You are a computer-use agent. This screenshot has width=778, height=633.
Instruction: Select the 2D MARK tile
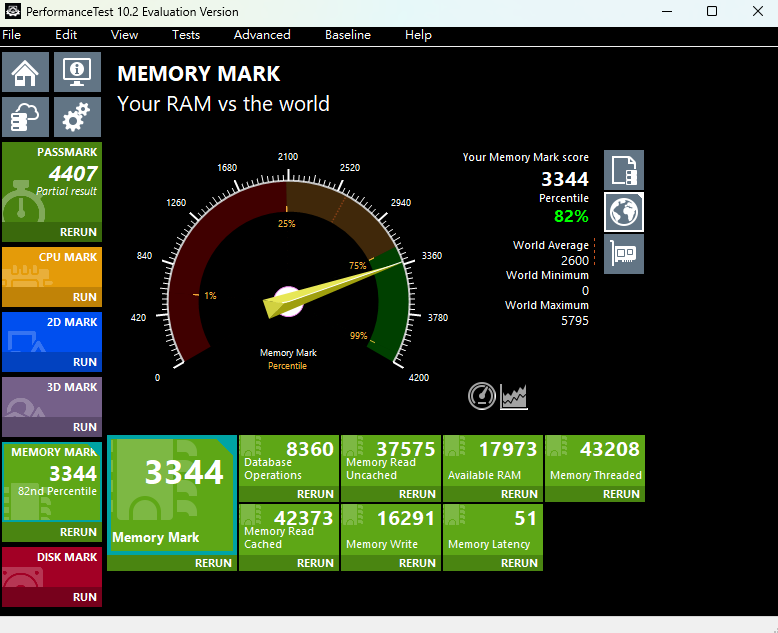52,332
